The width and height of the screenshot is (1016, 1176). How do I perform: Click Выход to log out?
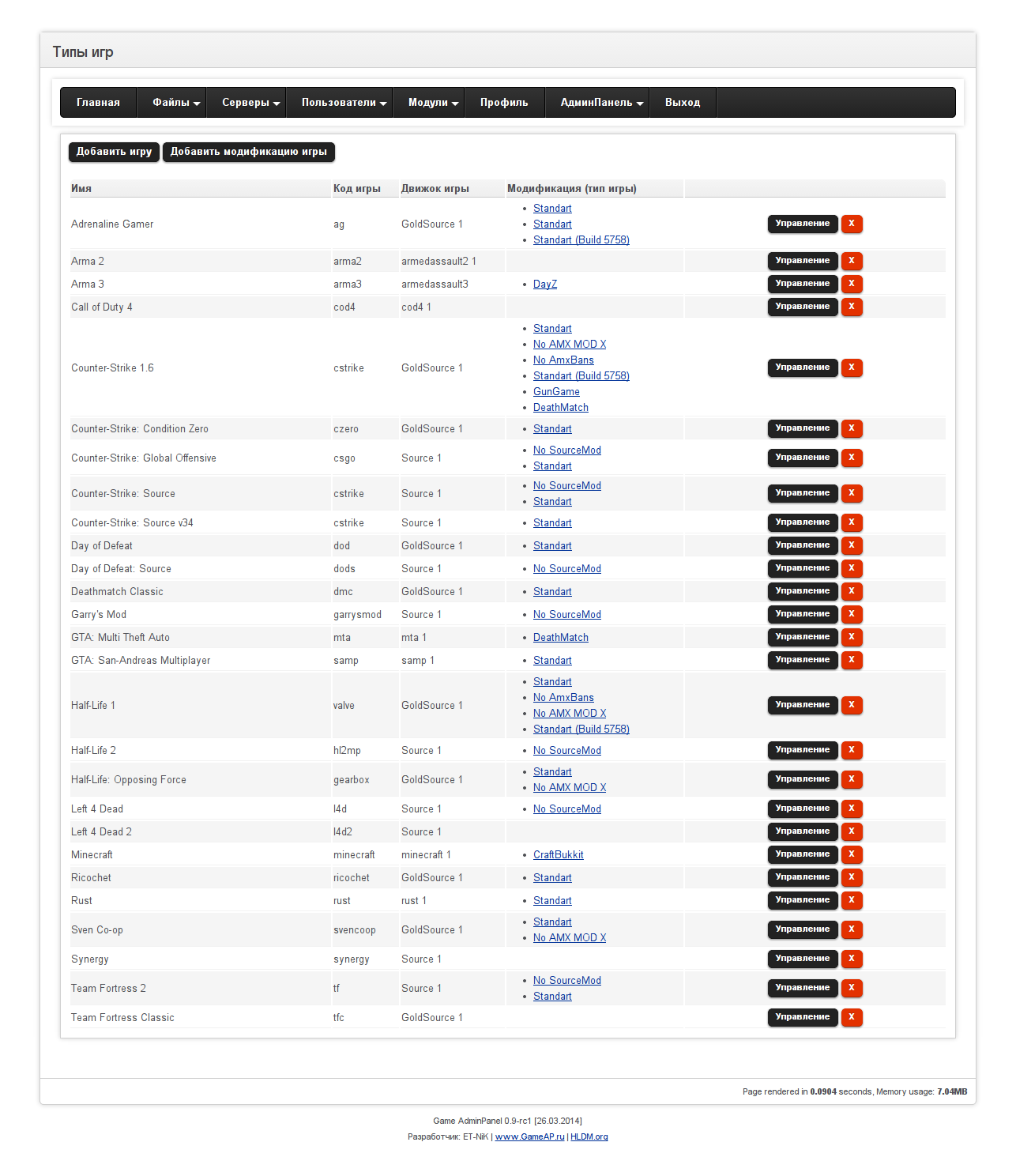(x=683, y=103)
